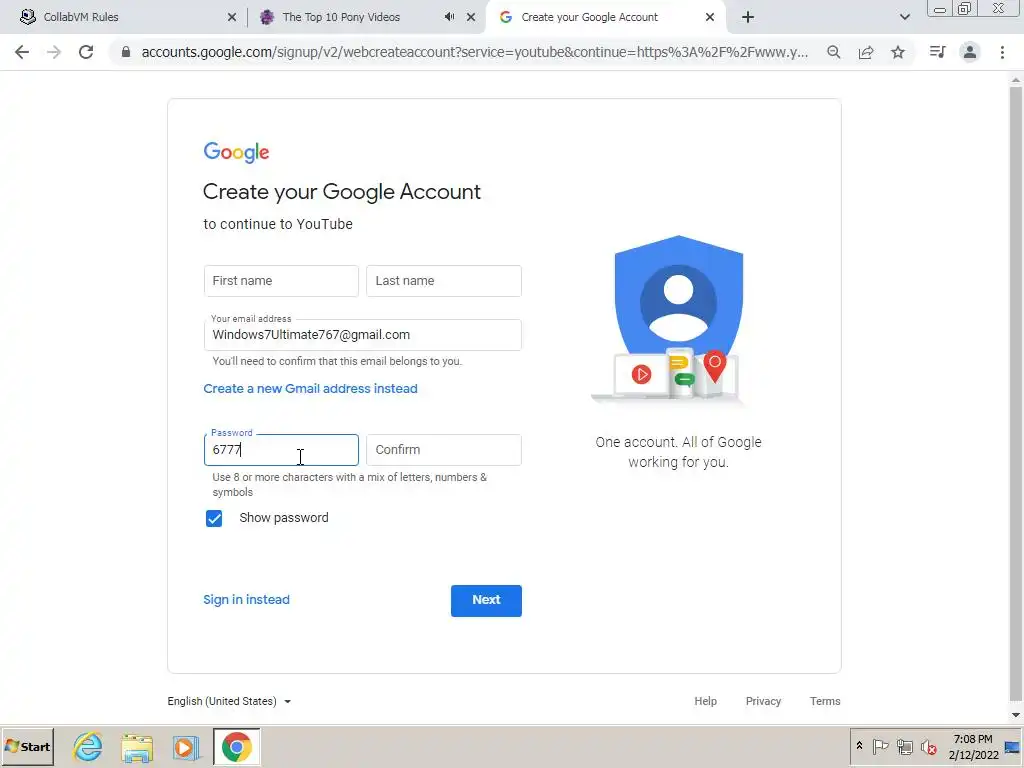Edit the email address field

click(x=362, y=335)
